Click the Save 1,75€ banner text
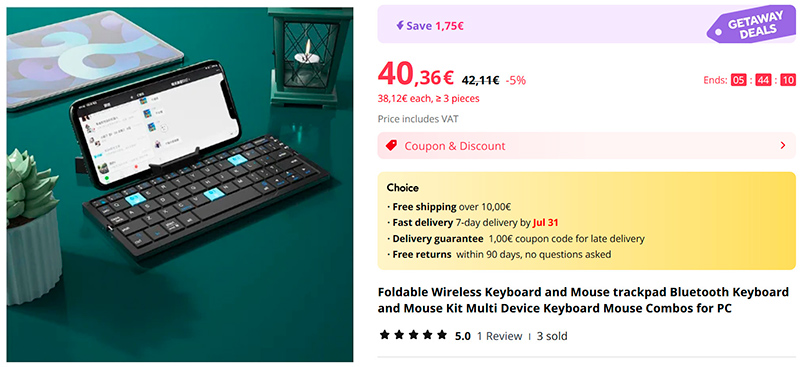Image resolution: width=800 pixels, height=367 pixels. click(x=435, y=26)
